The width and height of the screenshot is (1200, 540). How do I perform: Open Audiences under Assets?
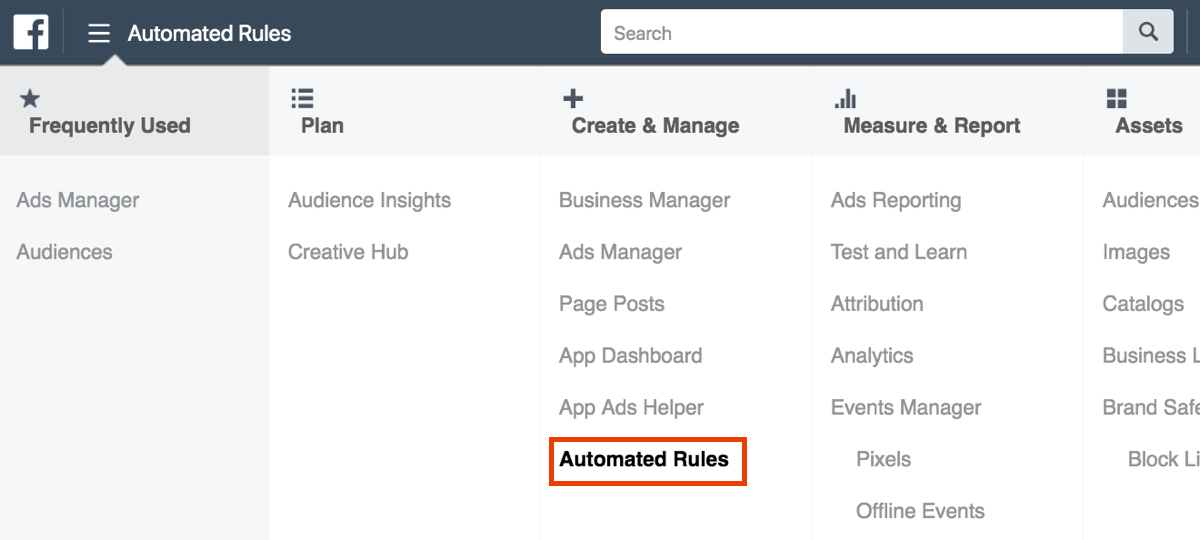coord(1150,200)
